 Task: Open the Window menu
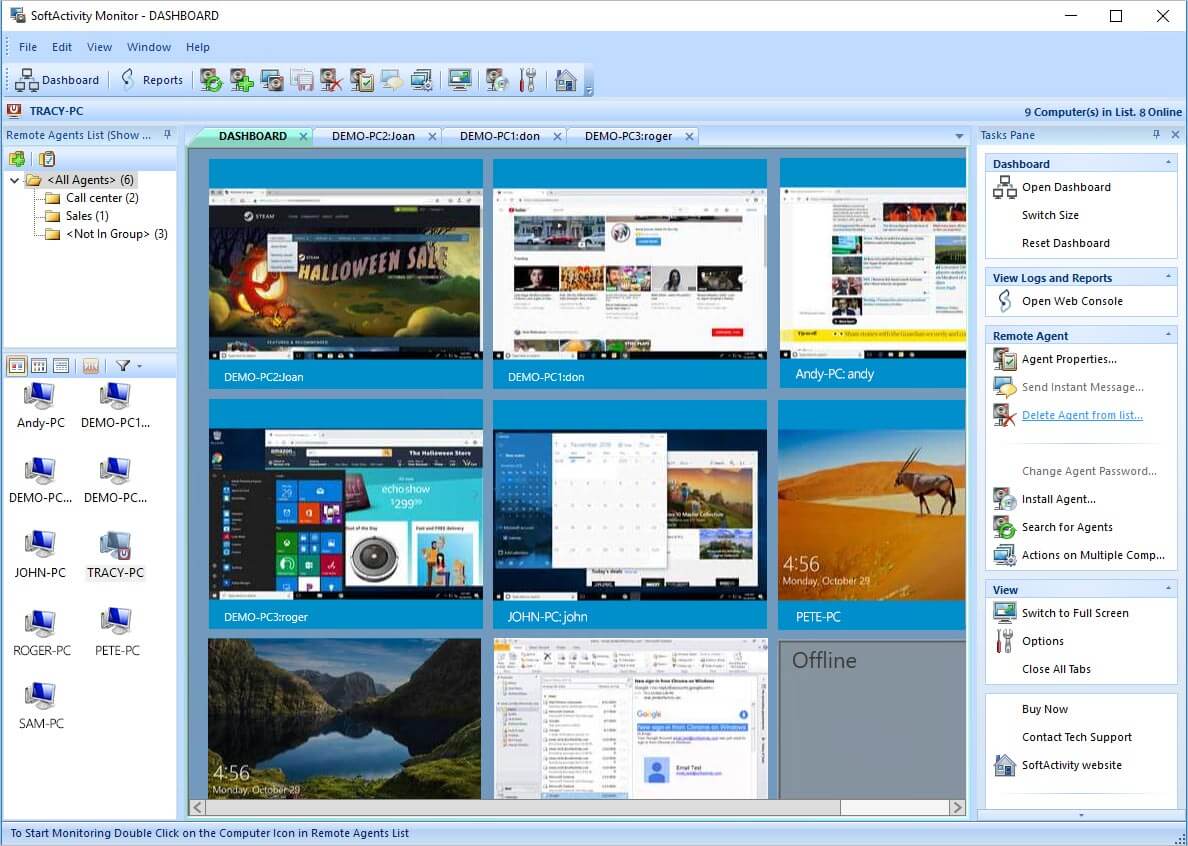148,47
